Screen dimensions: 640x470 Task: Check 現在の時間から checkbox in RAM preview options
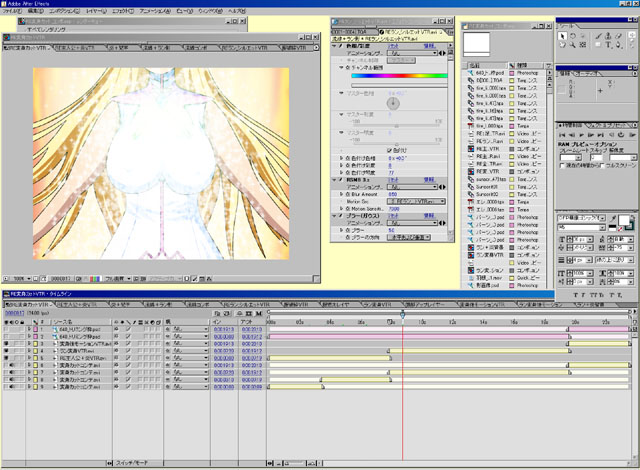tap(562, 166)
